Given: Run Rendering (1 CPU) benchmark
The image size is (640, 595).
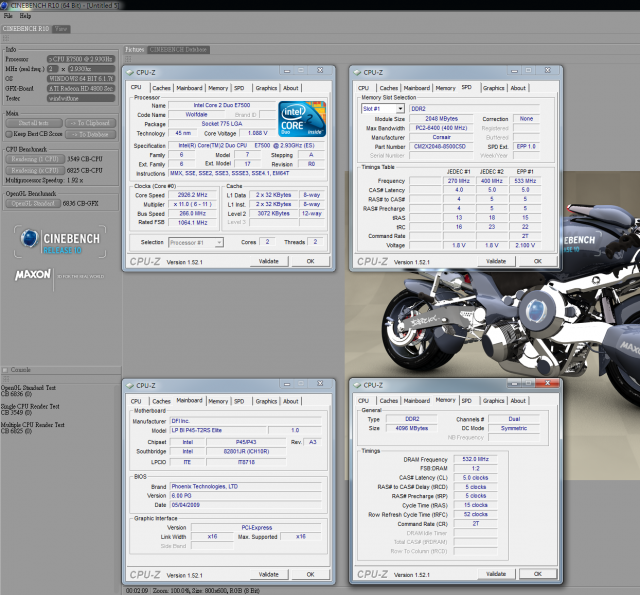Looking at the screenshot, I should pyautogui.click(x=35, y=159).
